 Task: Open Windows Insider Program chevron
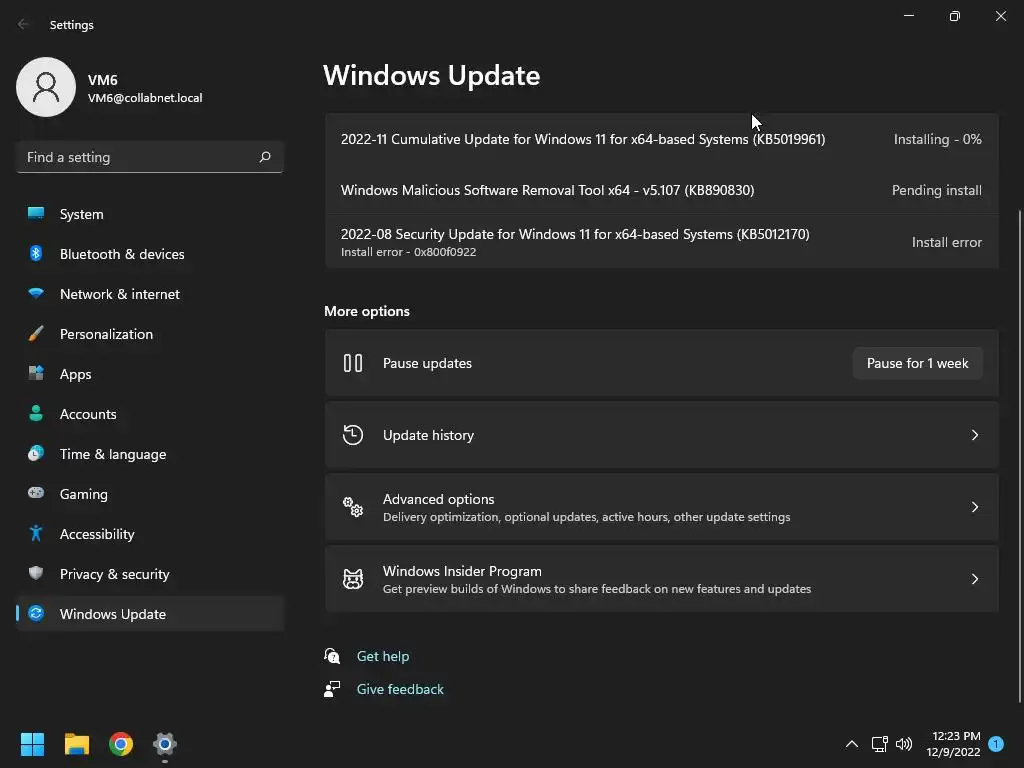975,579
